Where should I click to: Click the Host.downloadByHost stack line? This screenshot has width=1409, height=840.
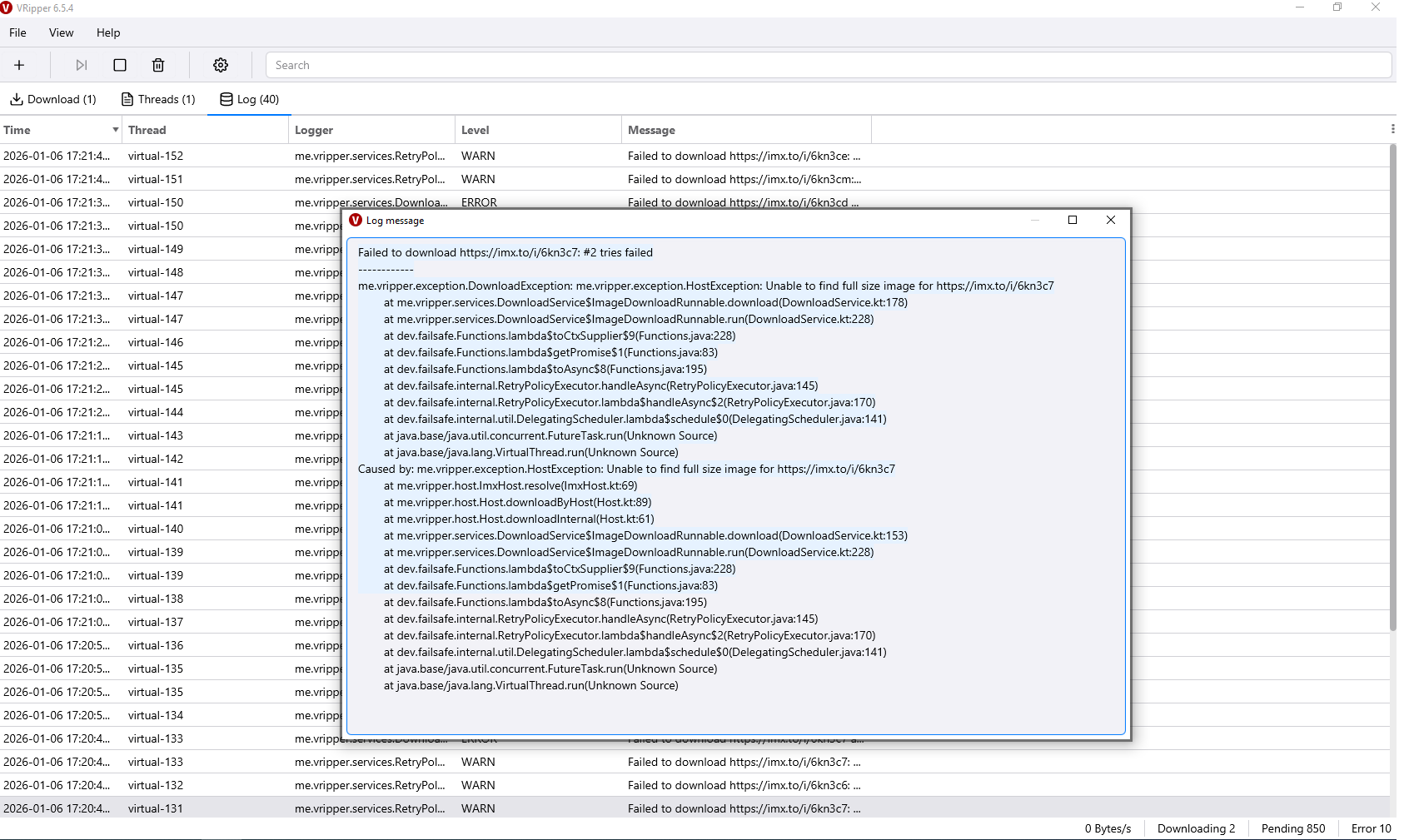(x=518, y=502)
